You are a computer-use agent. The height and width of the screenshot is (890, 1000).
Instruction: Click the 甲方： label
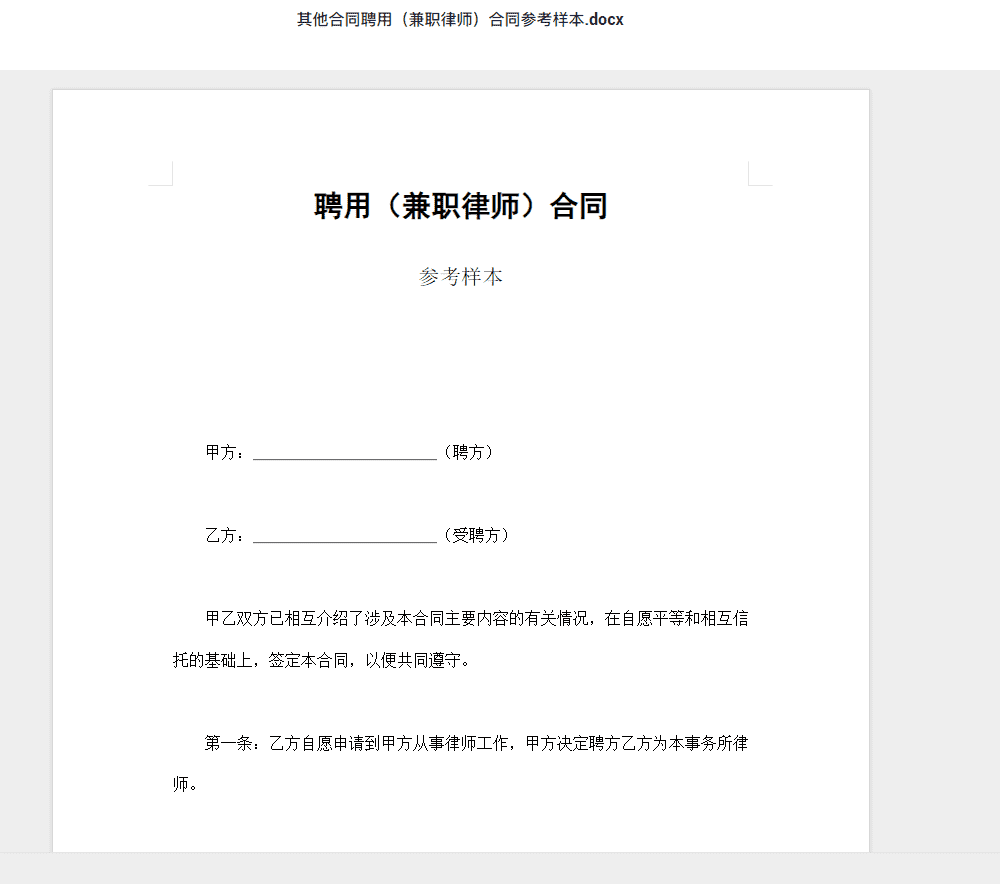tap(225, 453)
